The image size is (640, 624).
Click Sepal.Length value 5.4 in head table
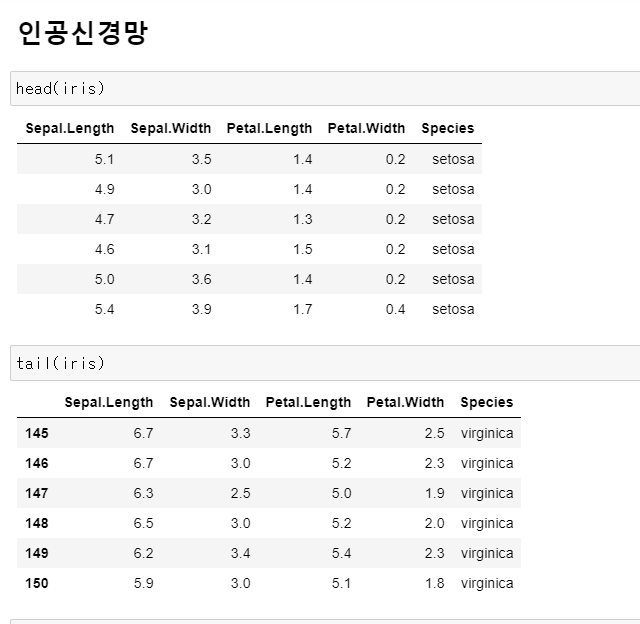104,309
